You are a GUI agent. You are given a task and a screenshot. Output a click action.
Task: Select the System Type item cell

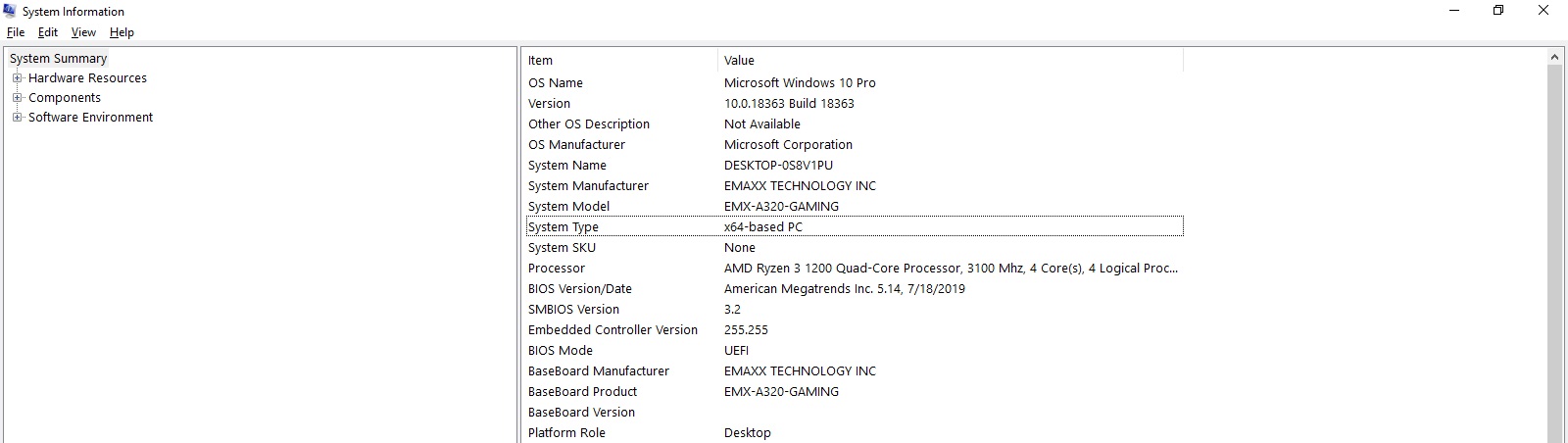tap(563, 227)
